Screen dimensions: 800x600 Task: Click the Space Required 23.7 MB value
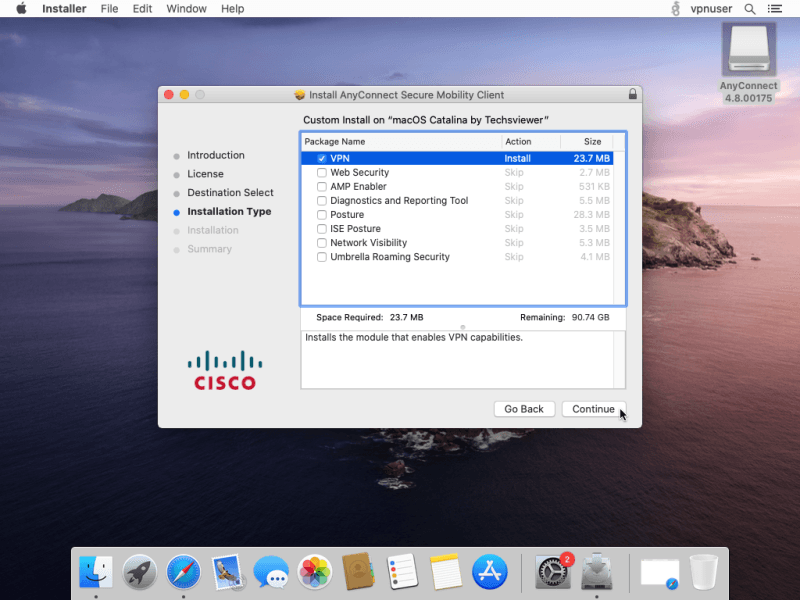coord(407,317)
